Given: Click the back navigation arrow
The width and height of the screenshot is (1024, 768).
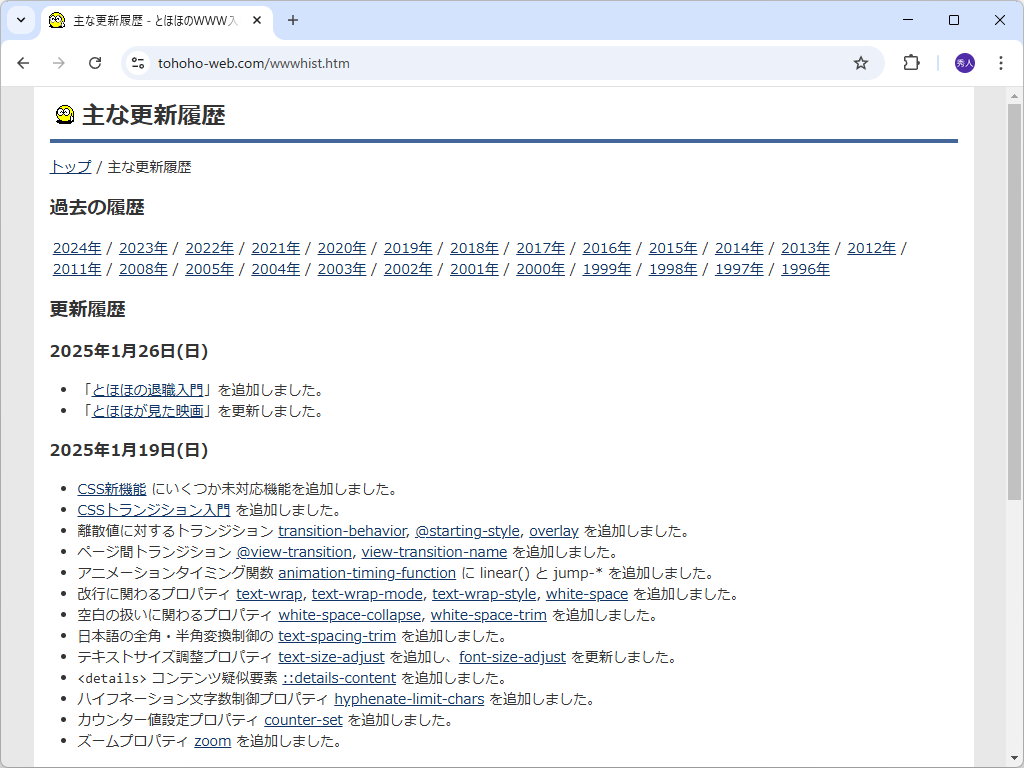Looking at the screenshot, I should point(23,62).
